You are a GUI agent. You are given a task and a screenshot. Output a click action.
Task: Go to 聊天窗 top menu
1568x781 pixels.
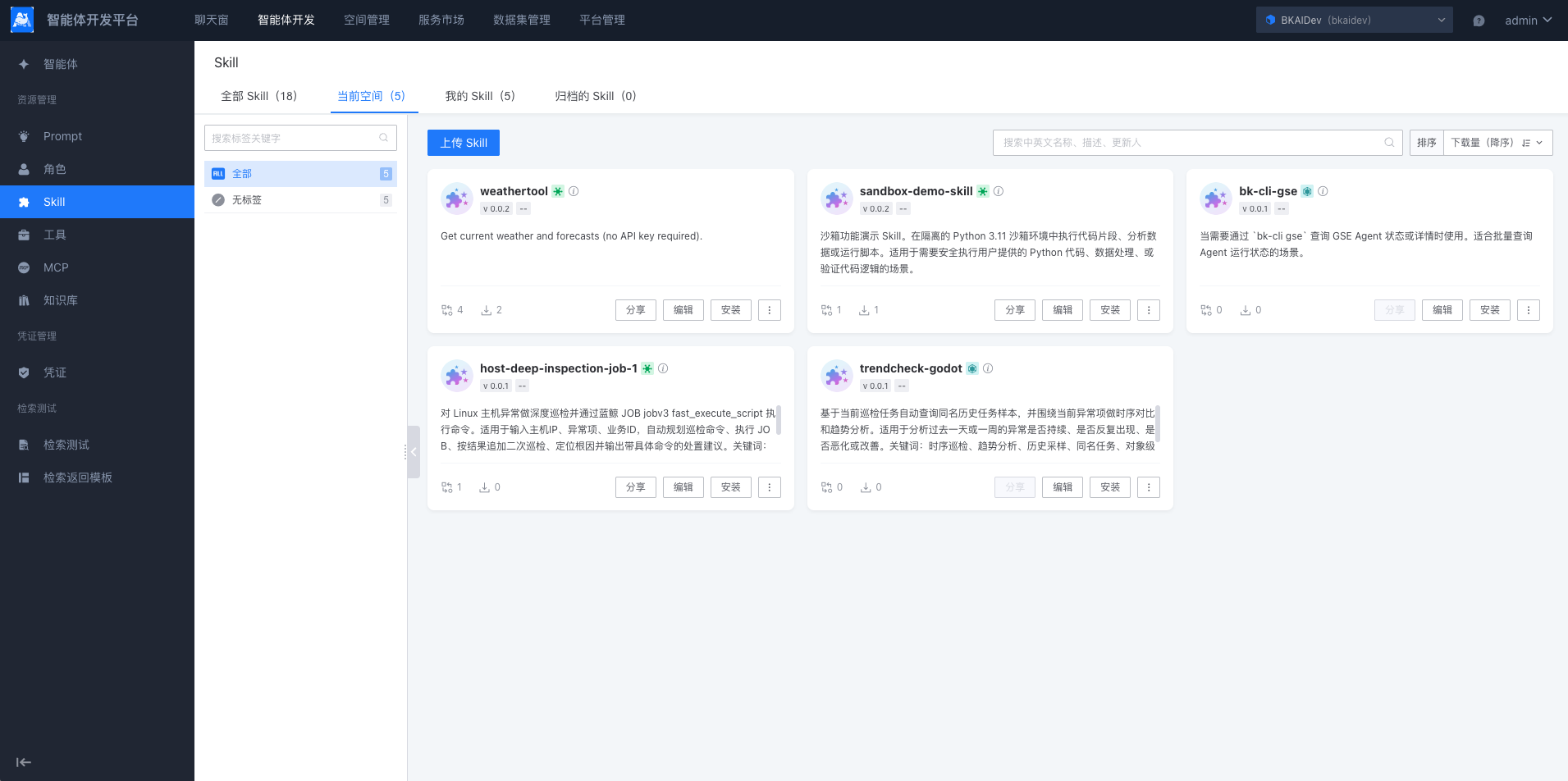[x=212, y=20]
